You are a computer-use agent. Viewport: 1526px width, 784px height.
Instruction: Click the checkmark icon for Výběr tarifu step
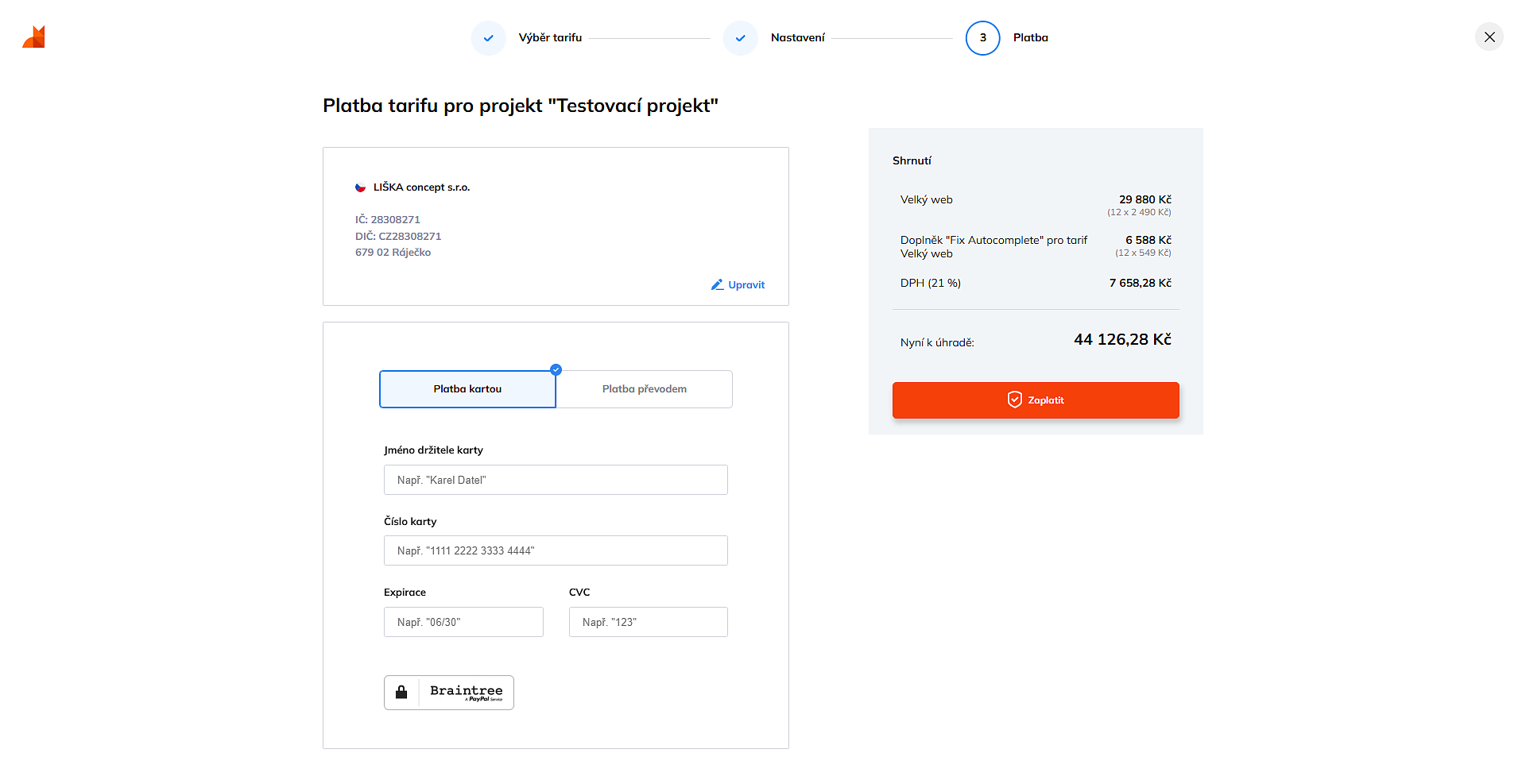click(488, 38)
